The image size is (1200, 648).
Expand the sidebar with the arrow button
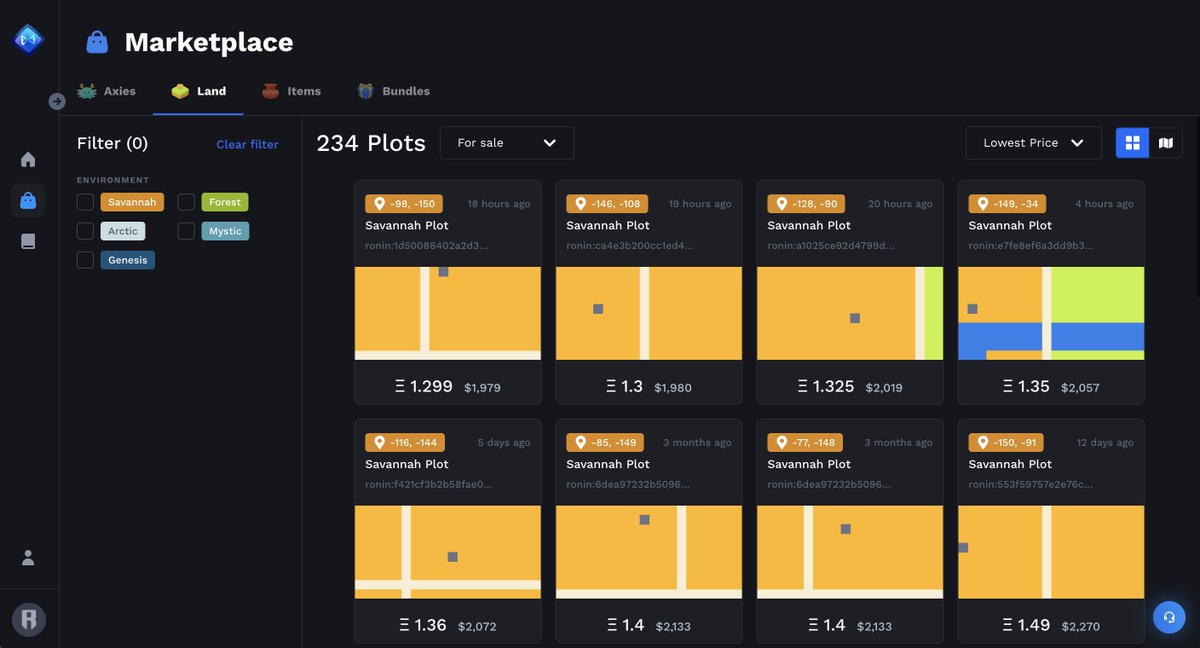click(x=57, y=101)
